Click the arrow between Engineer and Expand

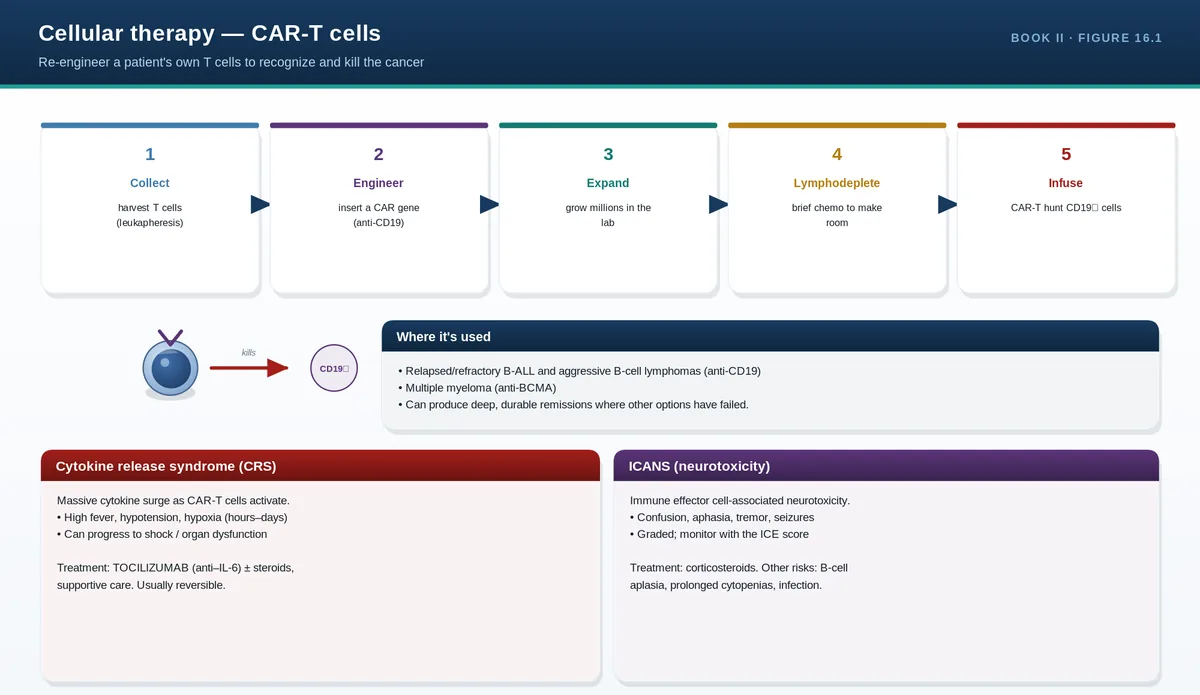pyautogui.click(x=489, y=204)
